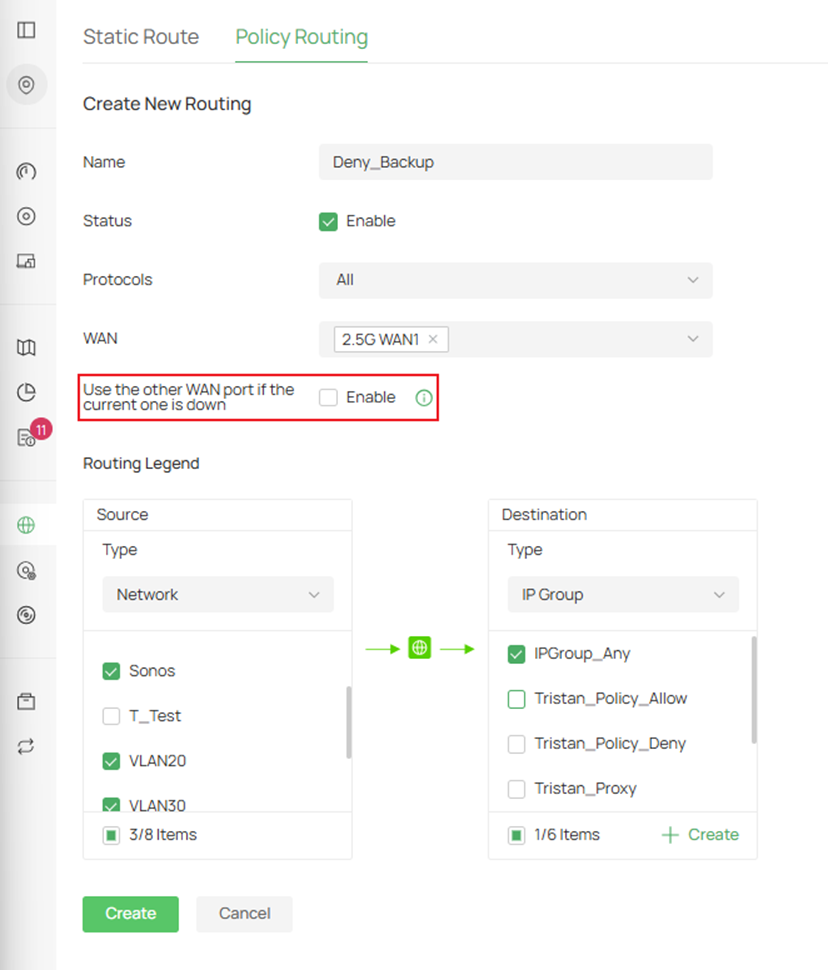The width and height of the screenshot is (828, 970).
Task: Click the Source list scrollbar
Action: [x=349, y=722]
